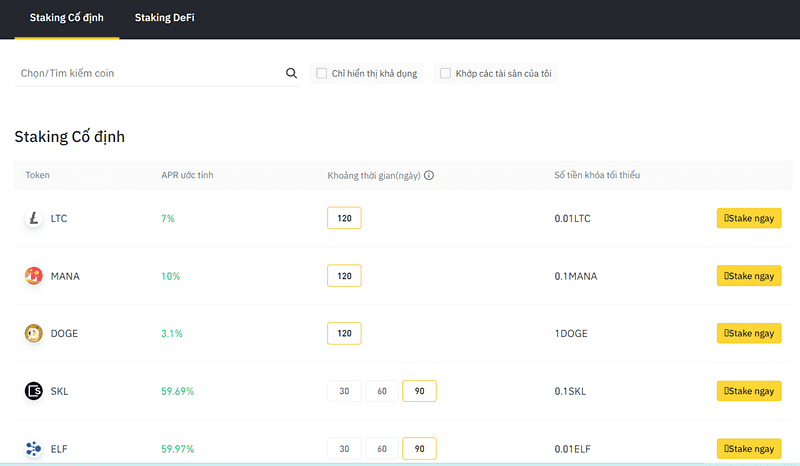Tick 'Khớp các tài sản của tôi' checkbox
This screenshot has height=466, width=800.
[x=445, y=73]
